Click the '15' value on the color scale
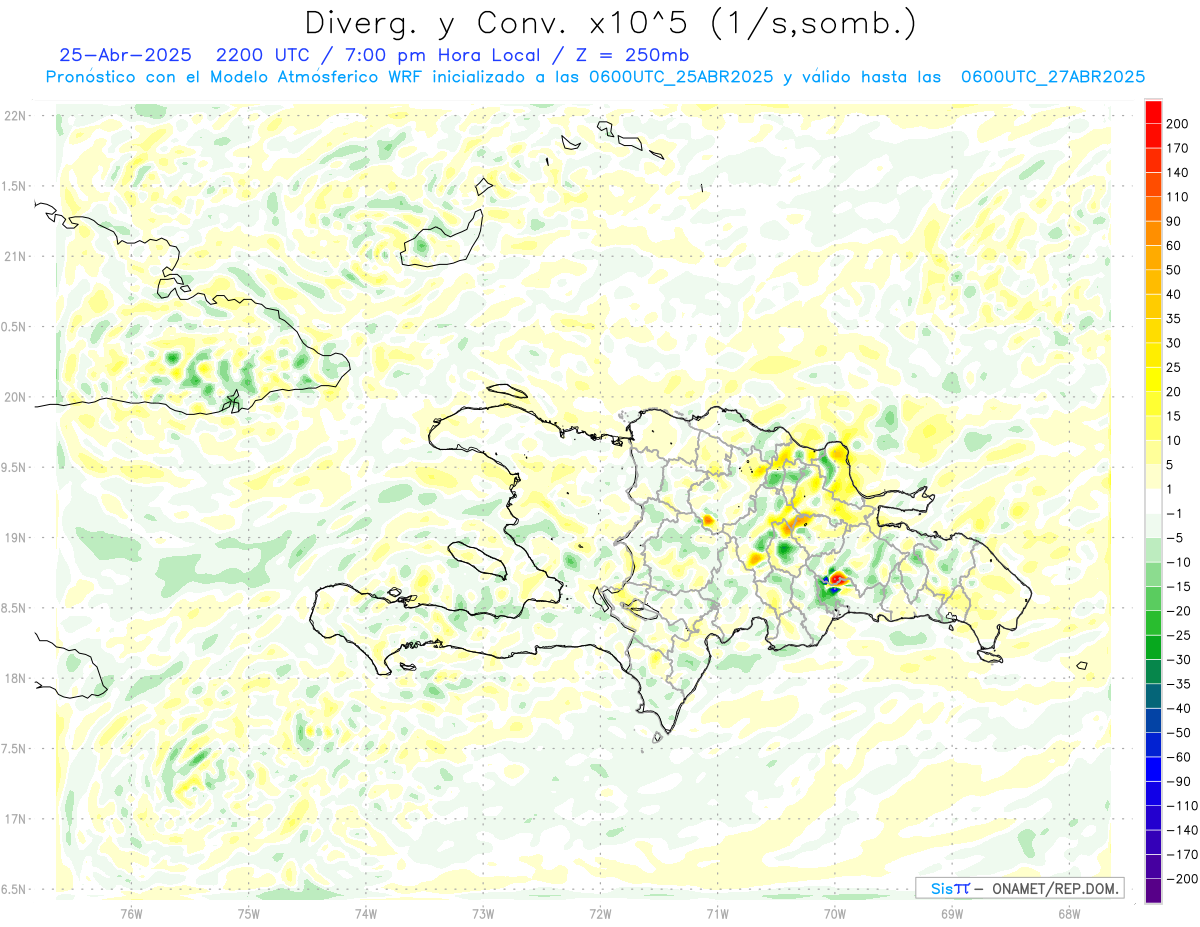This screenshot has height=927, width=1200. (x=1174, y=417)
